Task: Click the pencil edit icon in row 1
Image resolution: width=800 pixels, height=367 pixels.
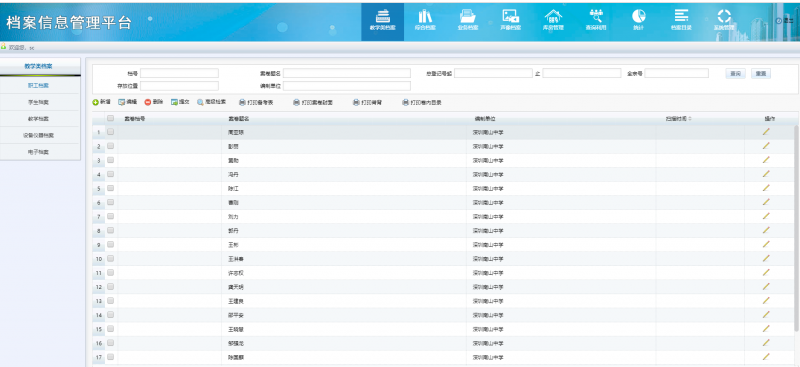Action: [766, 132]
